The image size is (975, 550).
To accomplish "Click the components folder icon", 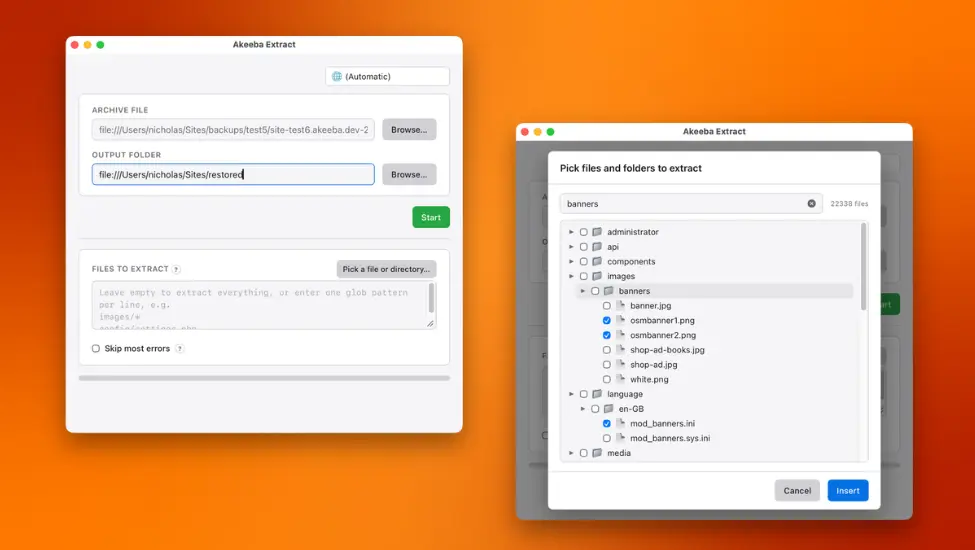I will (597, 262).
